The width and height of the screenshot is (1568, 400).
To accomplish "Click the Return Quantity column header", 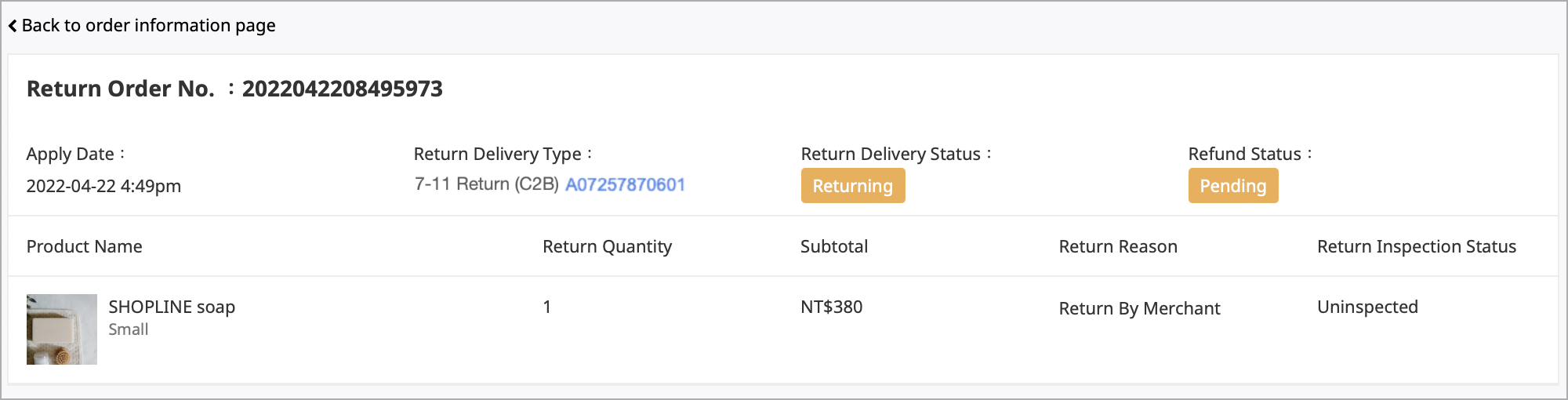I will 608,246.
